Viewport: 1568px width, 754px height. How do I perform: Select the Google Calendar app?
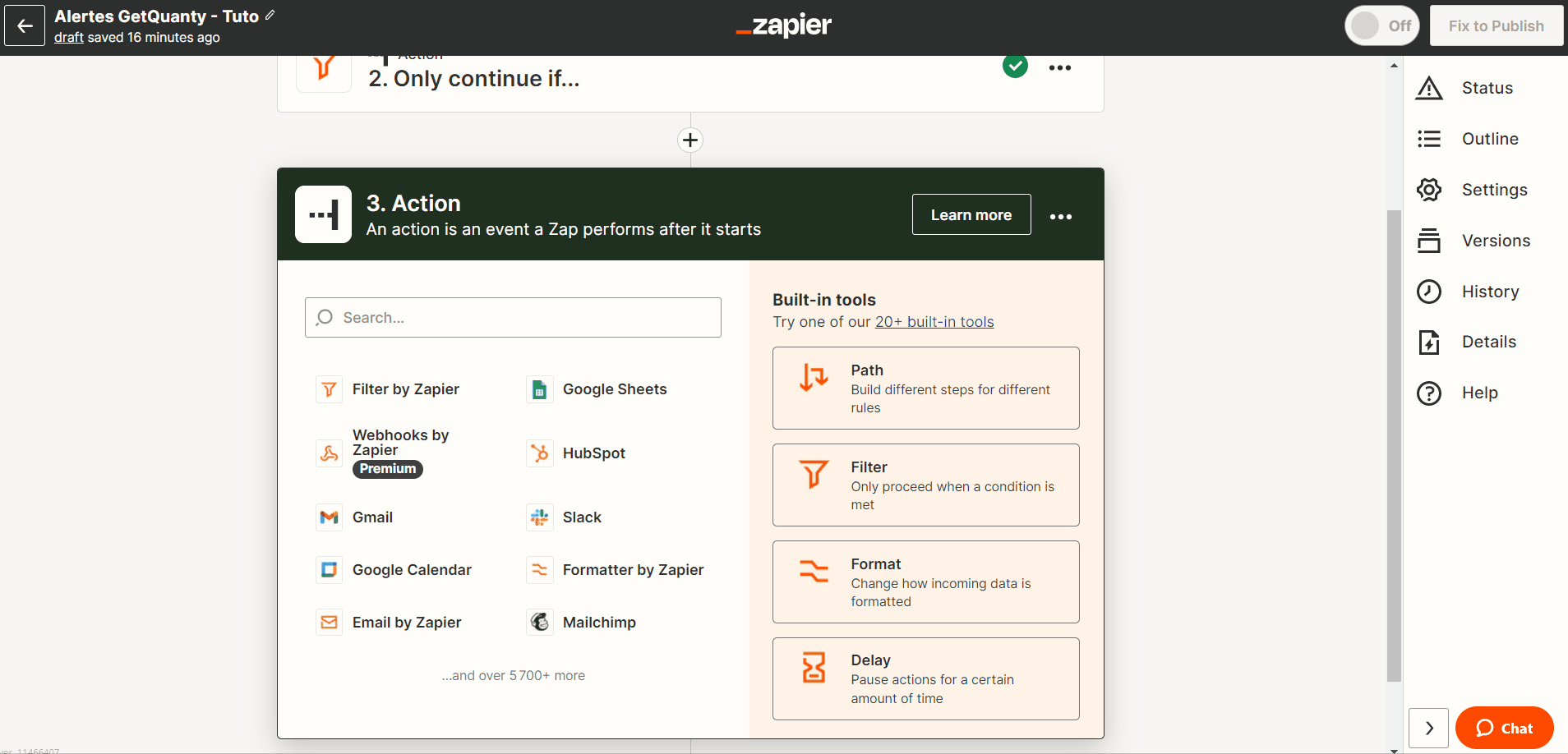(x=394, y=570)
